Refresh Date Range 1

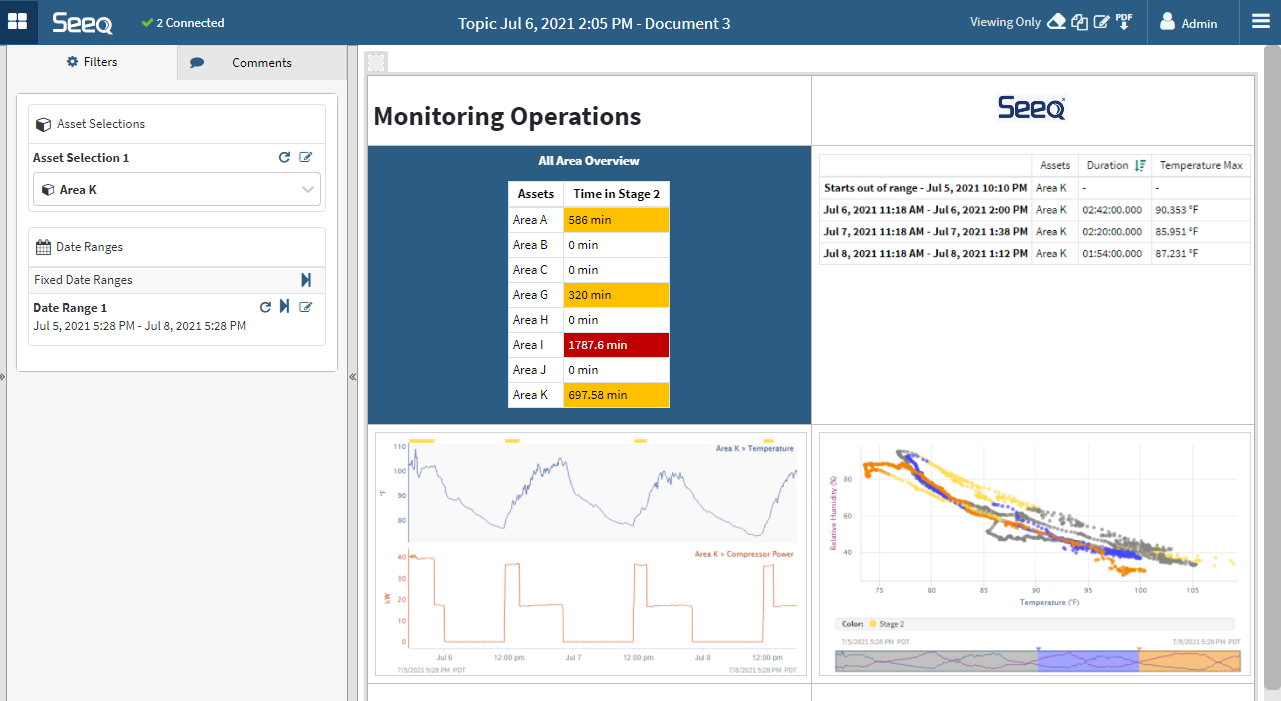(265, 307)
